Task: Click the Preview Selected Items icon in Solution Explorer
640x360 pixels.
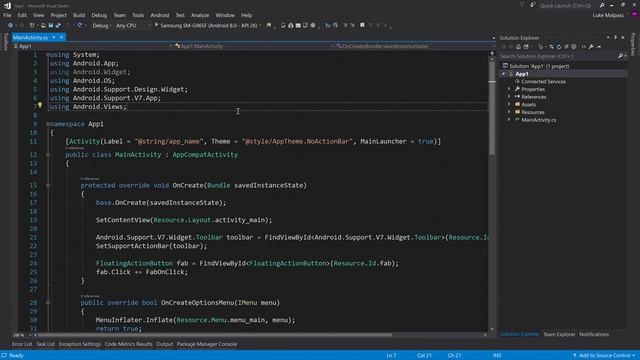Action: coord(599,47)
